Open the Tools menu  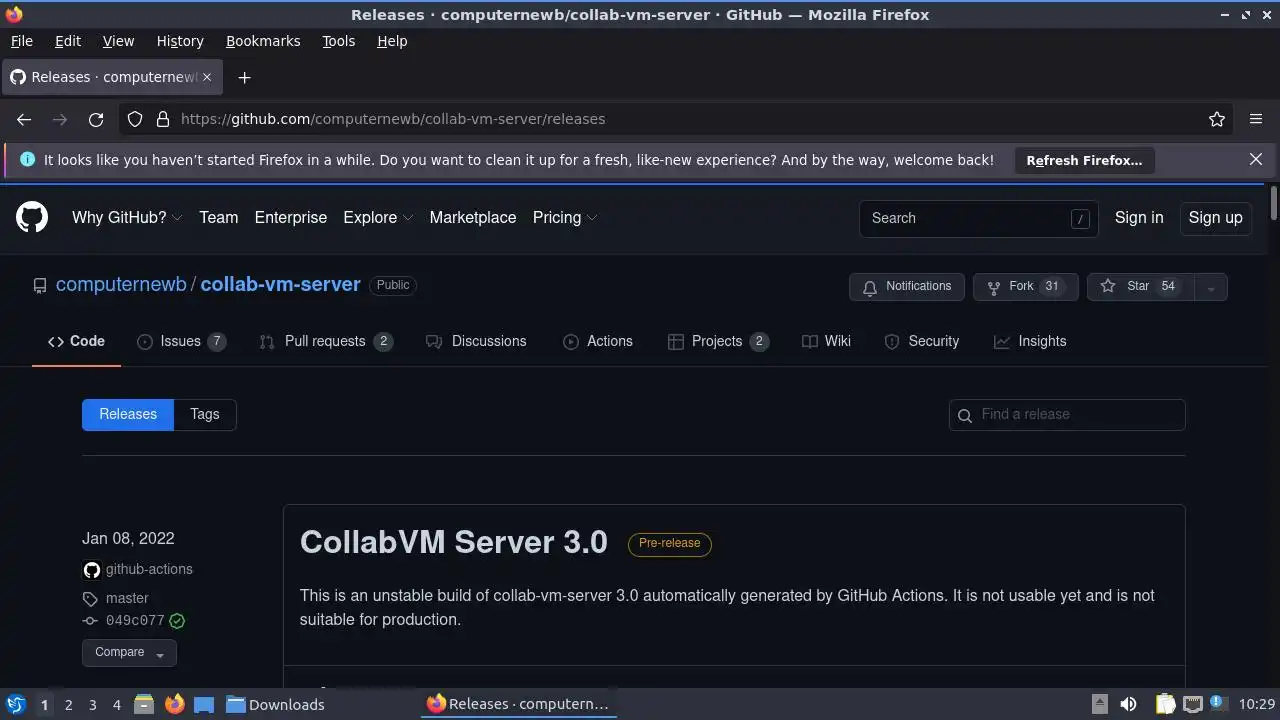pos(338,41)
